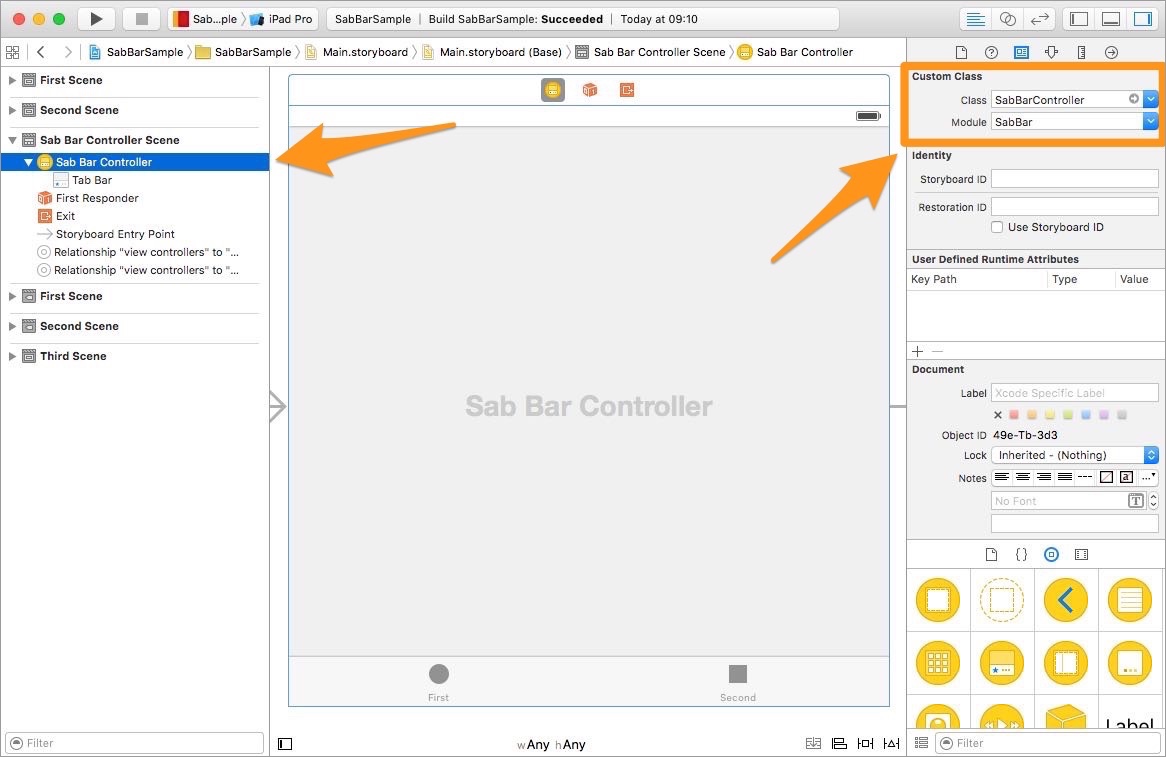This screenshot has height=757, width=1166.
Task: Collapse the selected Sab Bar Controller row
Action: tap(28, 161)
